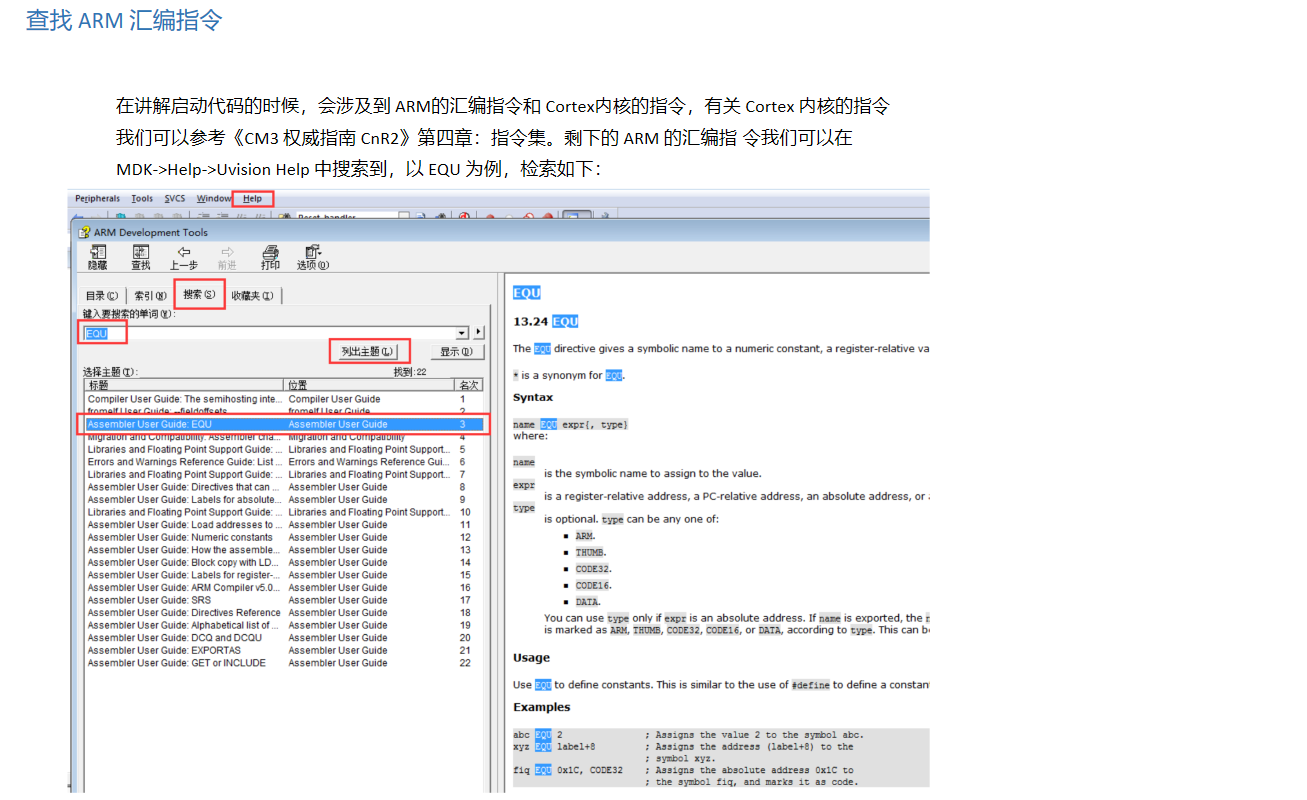Select the 搜索 (search) tab
This screenshot has height=800, width=1307.
199,294
